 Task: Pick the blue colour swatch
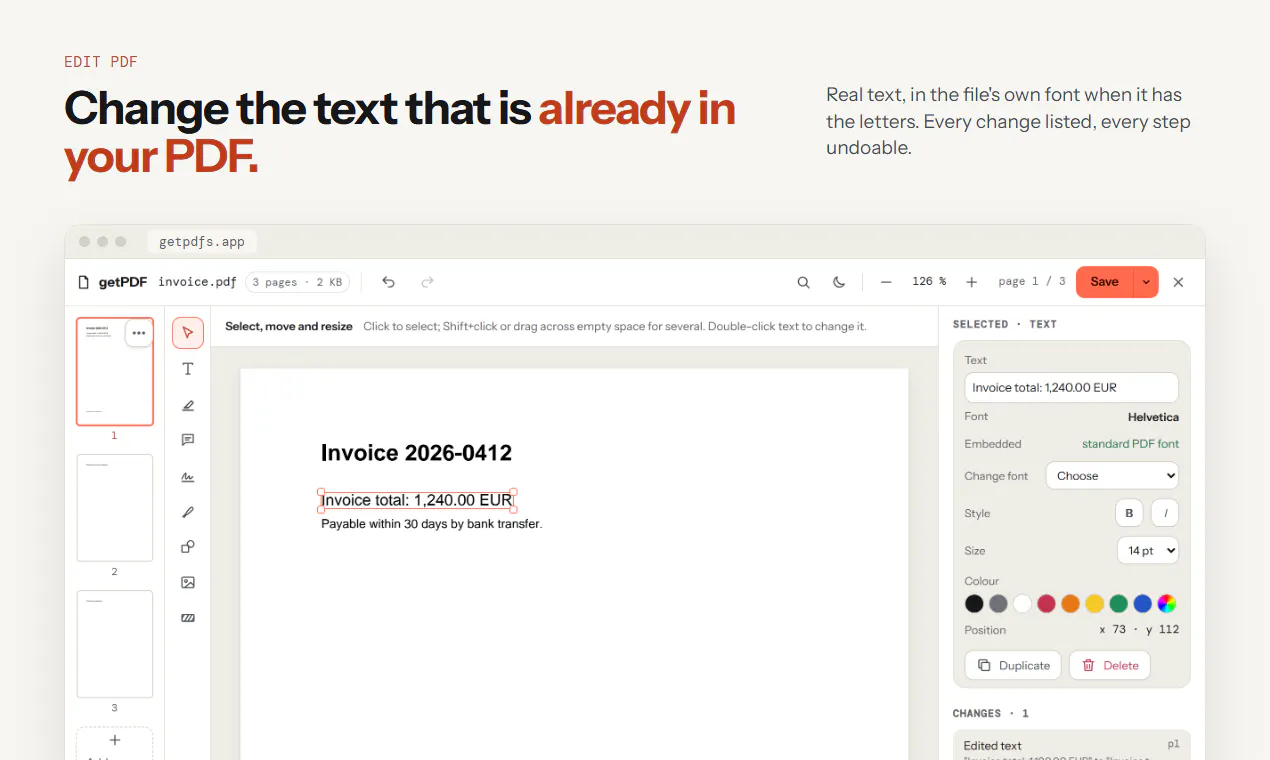(1142, 603)
